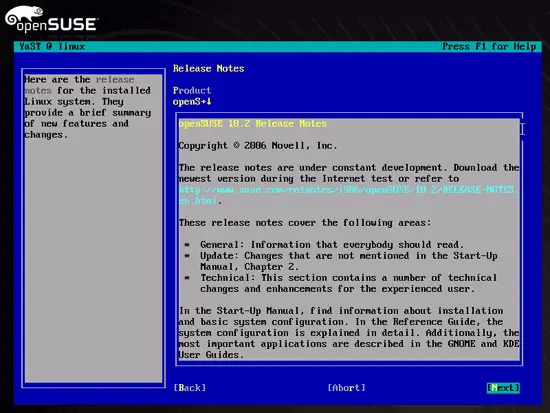Open the Product dropdown showing openS

[192, 102]
